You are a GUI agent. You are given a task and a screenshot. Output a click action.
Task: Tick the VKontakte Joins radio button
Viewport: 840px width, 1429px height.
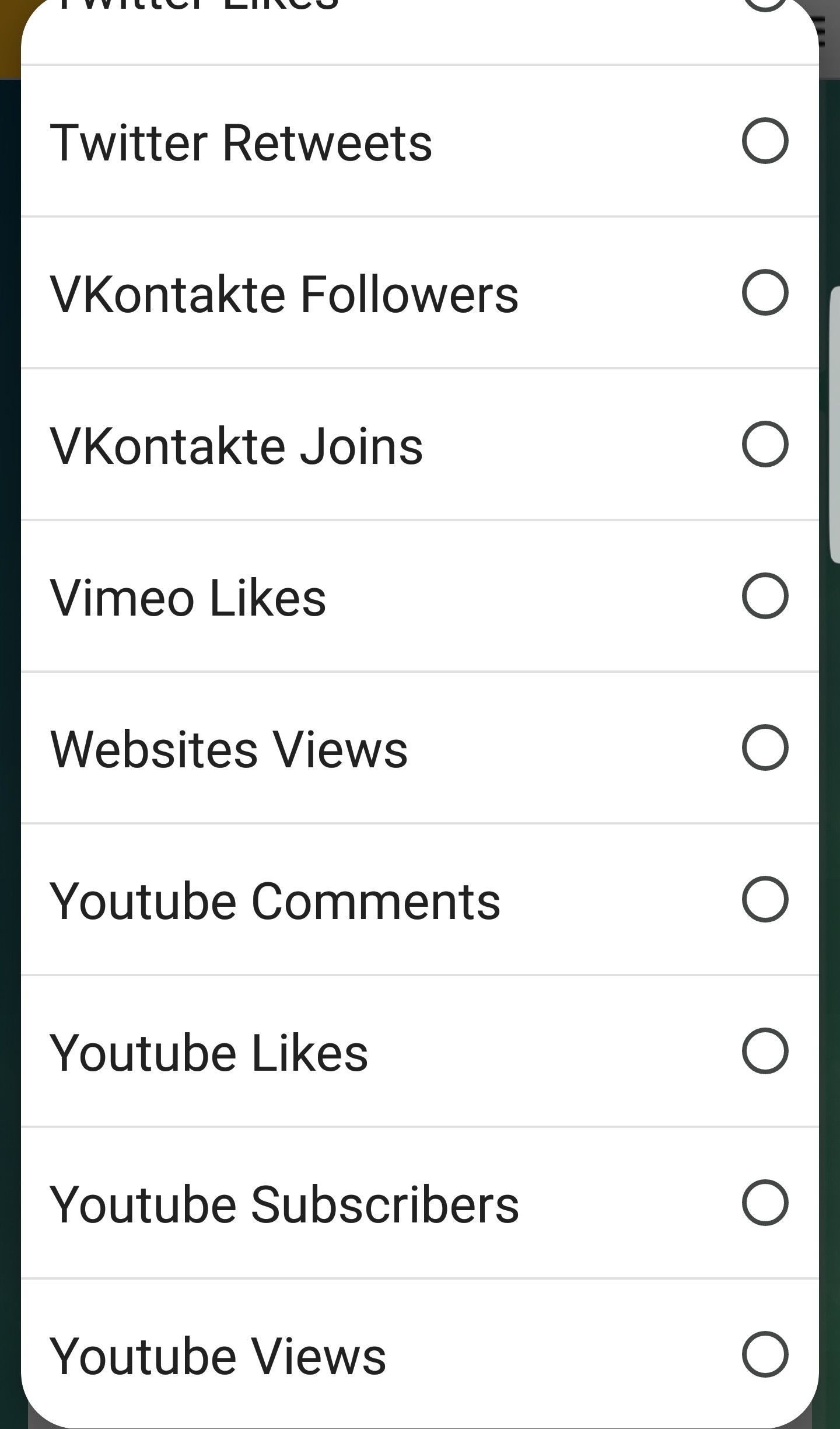point(765,444)
